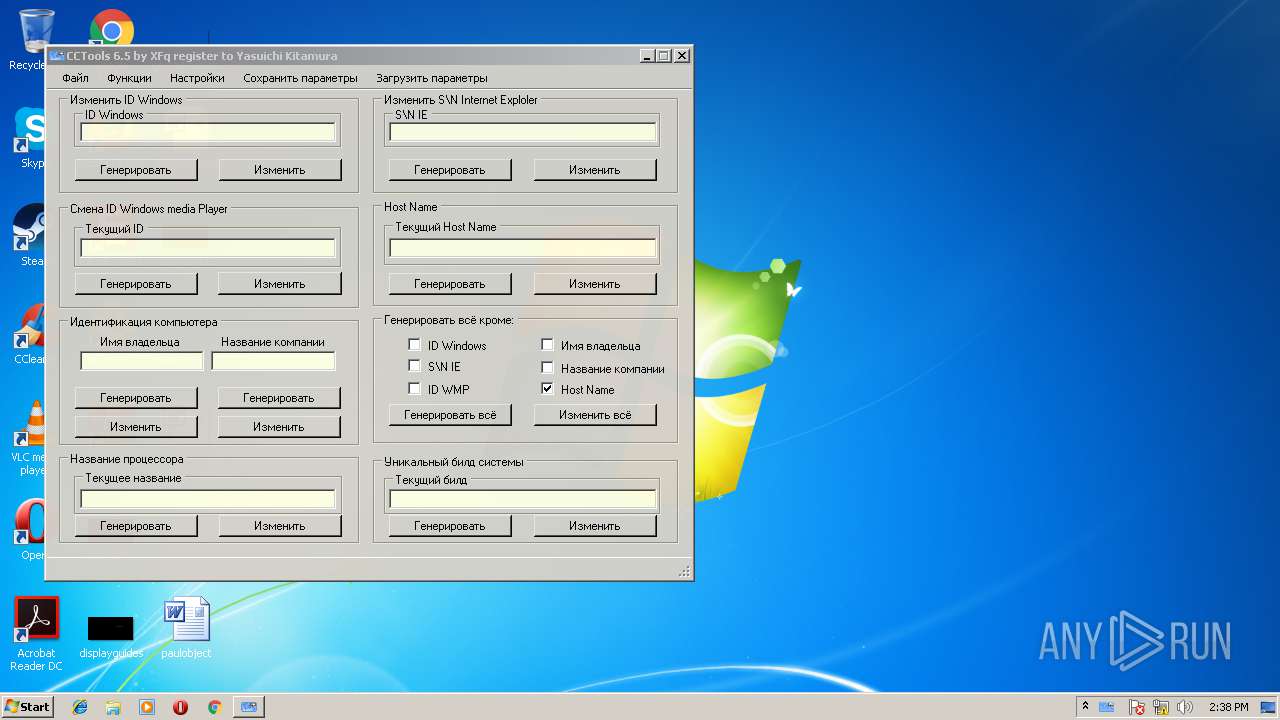Enable the ID Windows checkbox
This screenshot has height=720, width=1280.
coord(415,345)
